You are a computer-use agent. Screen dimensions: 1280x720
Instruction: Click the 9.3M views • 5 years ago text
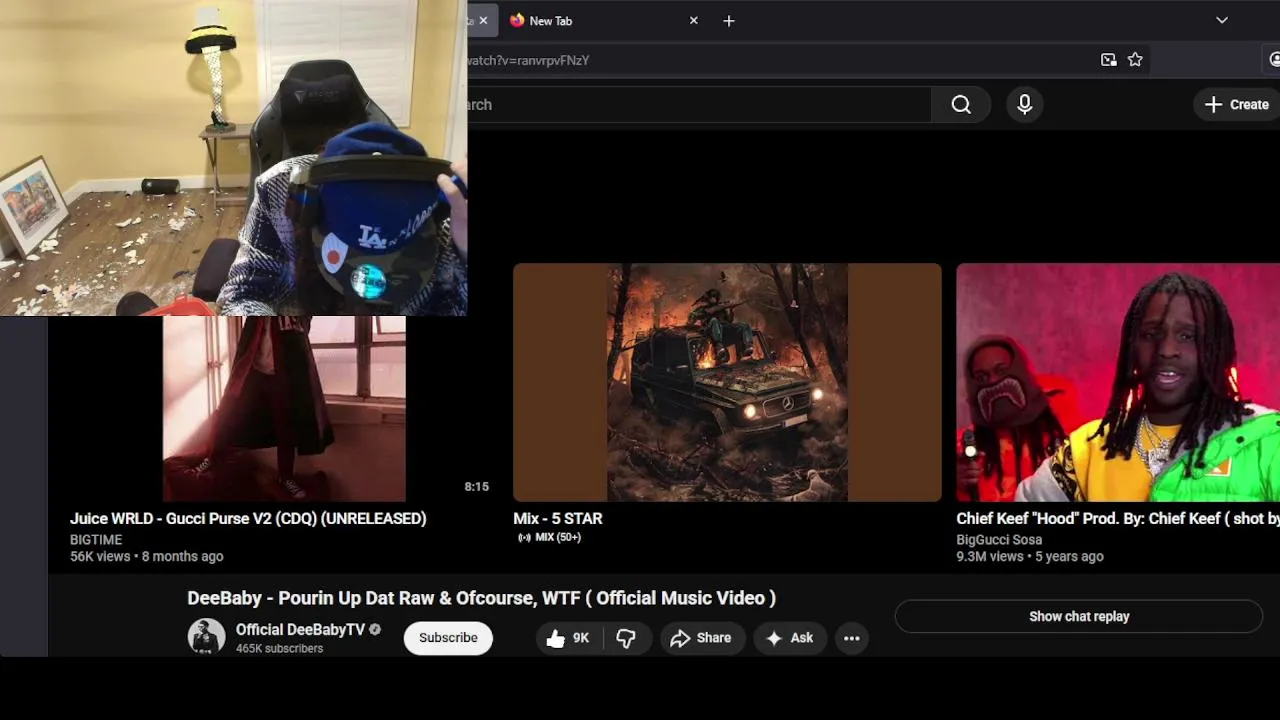click(1030, 557)
